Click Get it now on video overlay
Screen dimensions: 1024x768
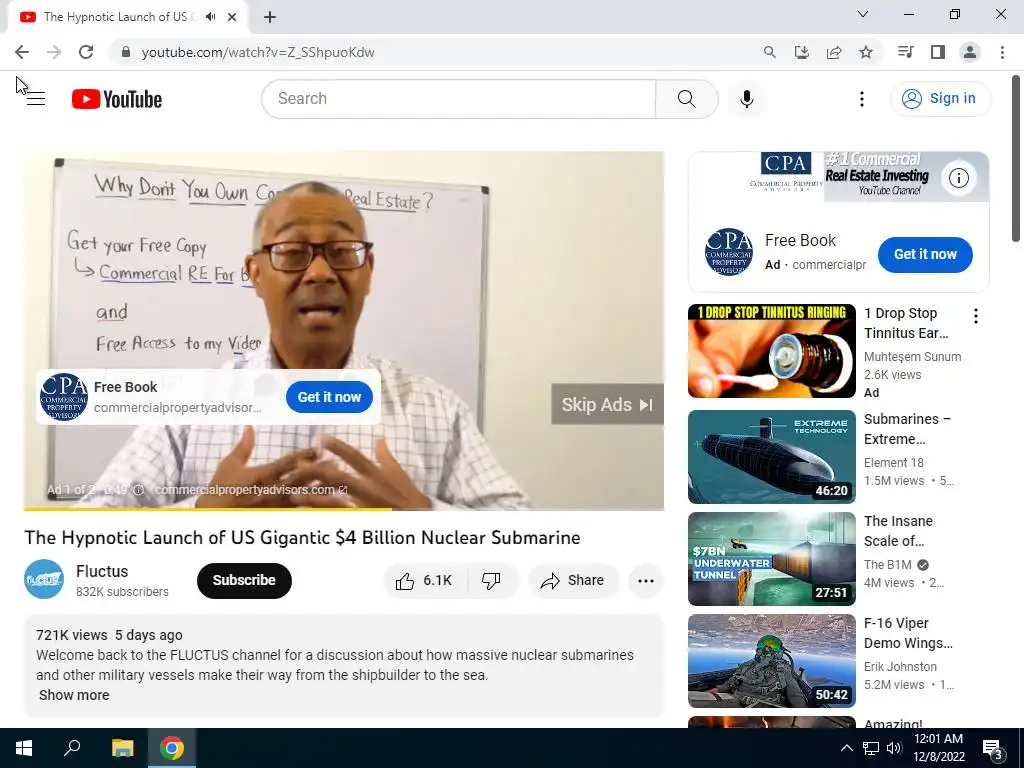tap(329, 397)
